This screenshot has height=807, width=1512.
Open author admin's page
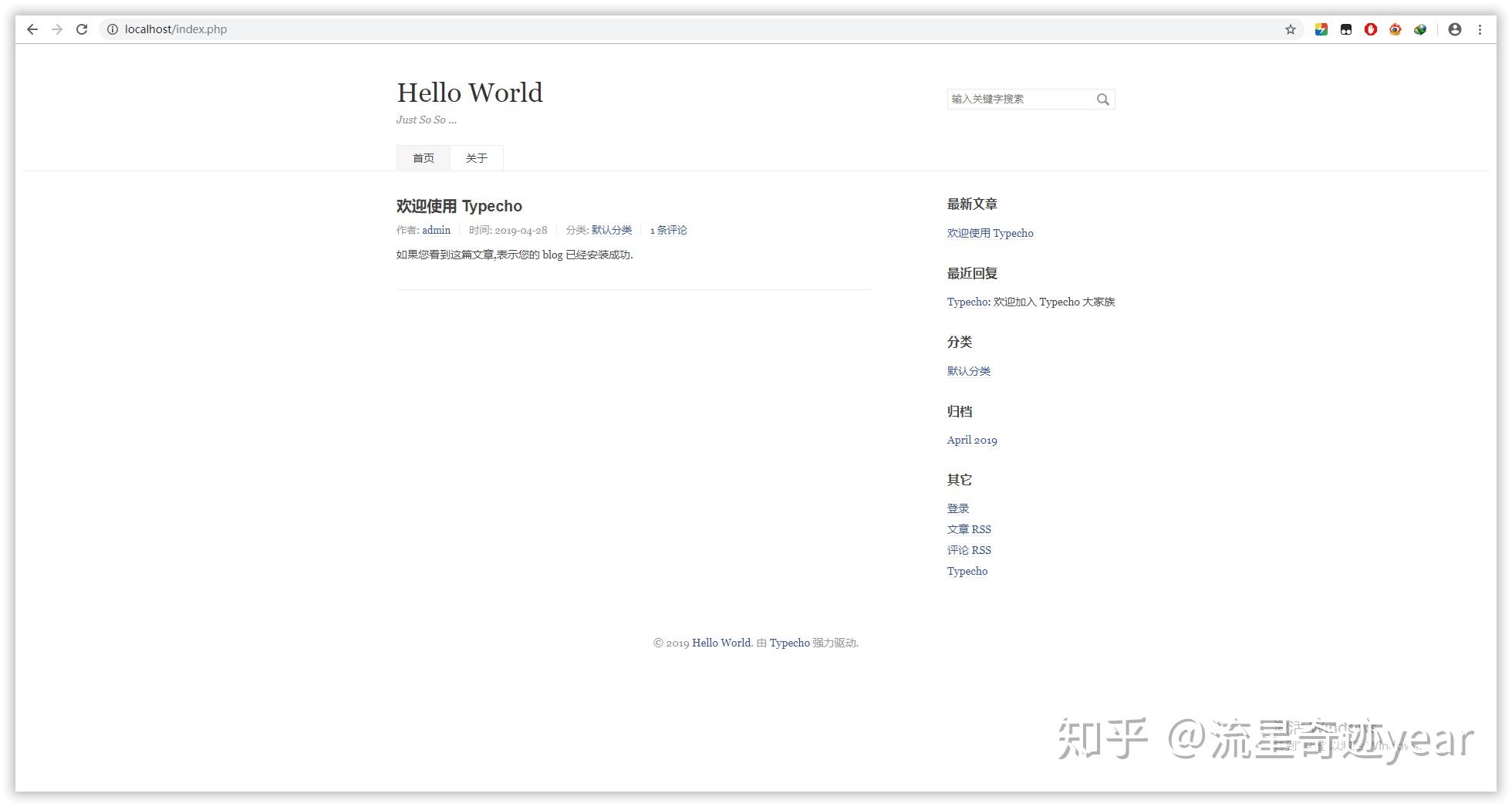(x=436, y=230)
